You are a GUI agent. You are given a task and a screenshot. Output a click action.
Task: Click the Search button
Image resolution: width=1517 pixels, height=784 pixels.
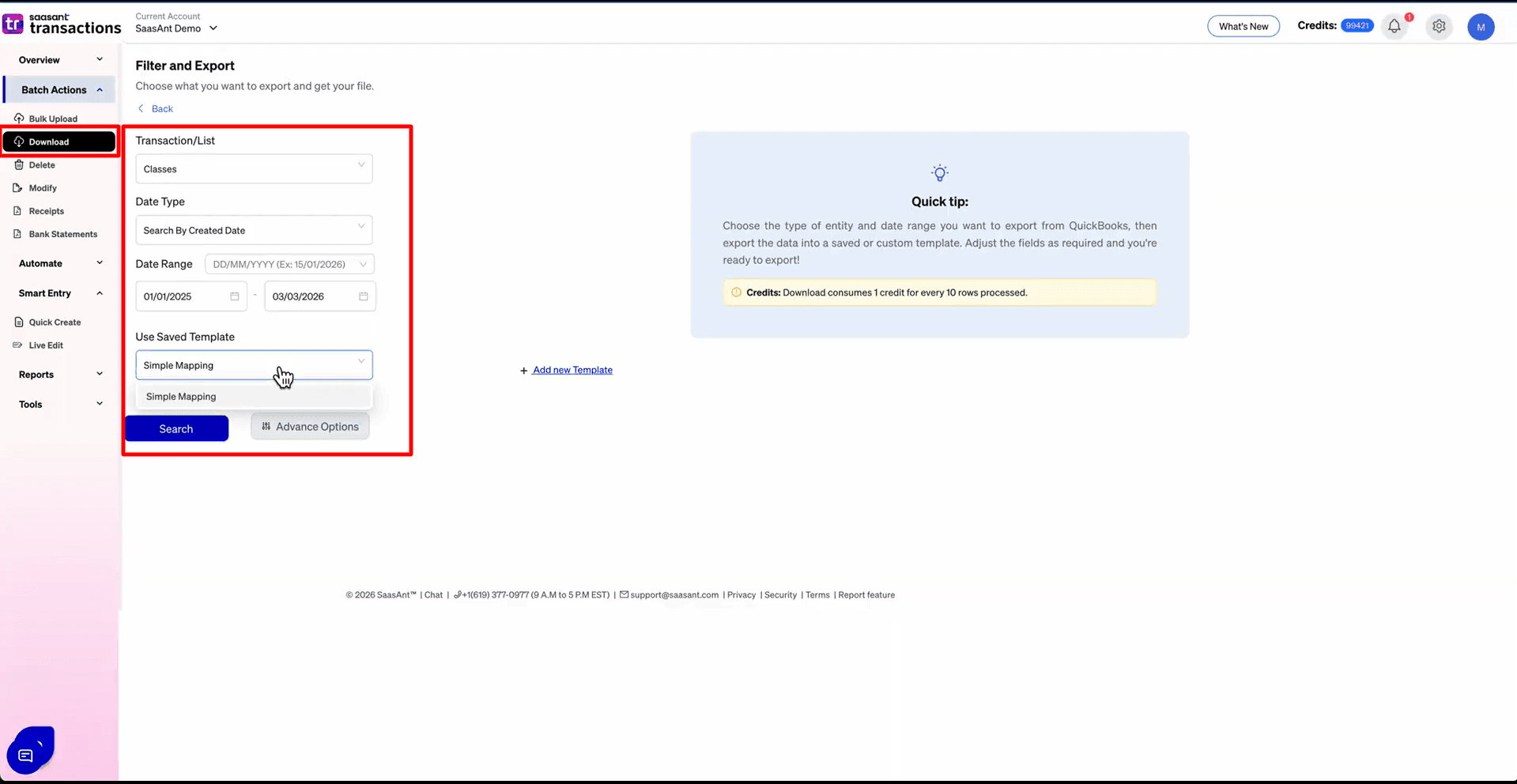pyautogui.click(x=175, y=428)
